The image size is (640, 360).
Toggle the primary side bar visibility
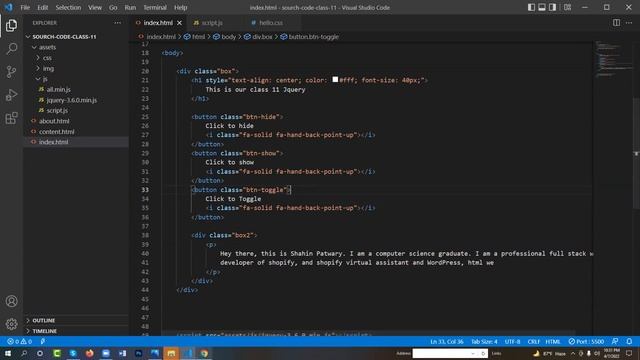531,7
